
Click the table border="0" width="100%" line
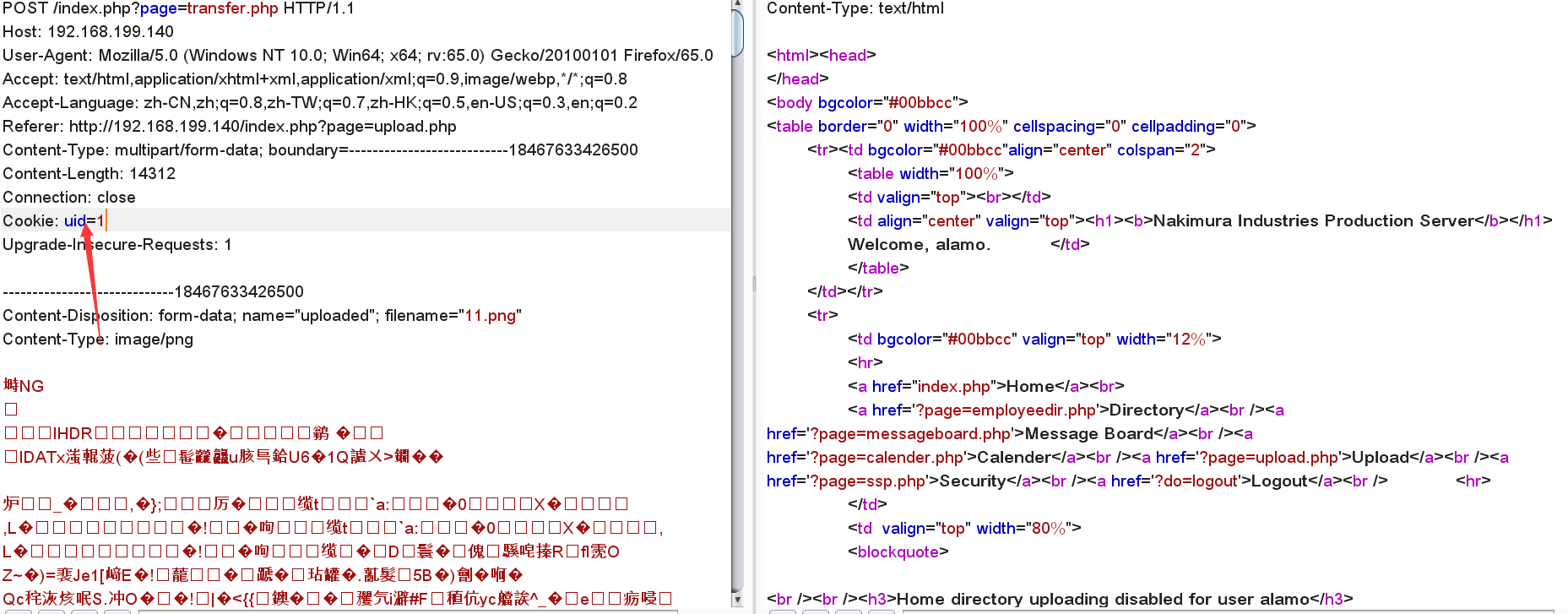1012,127
